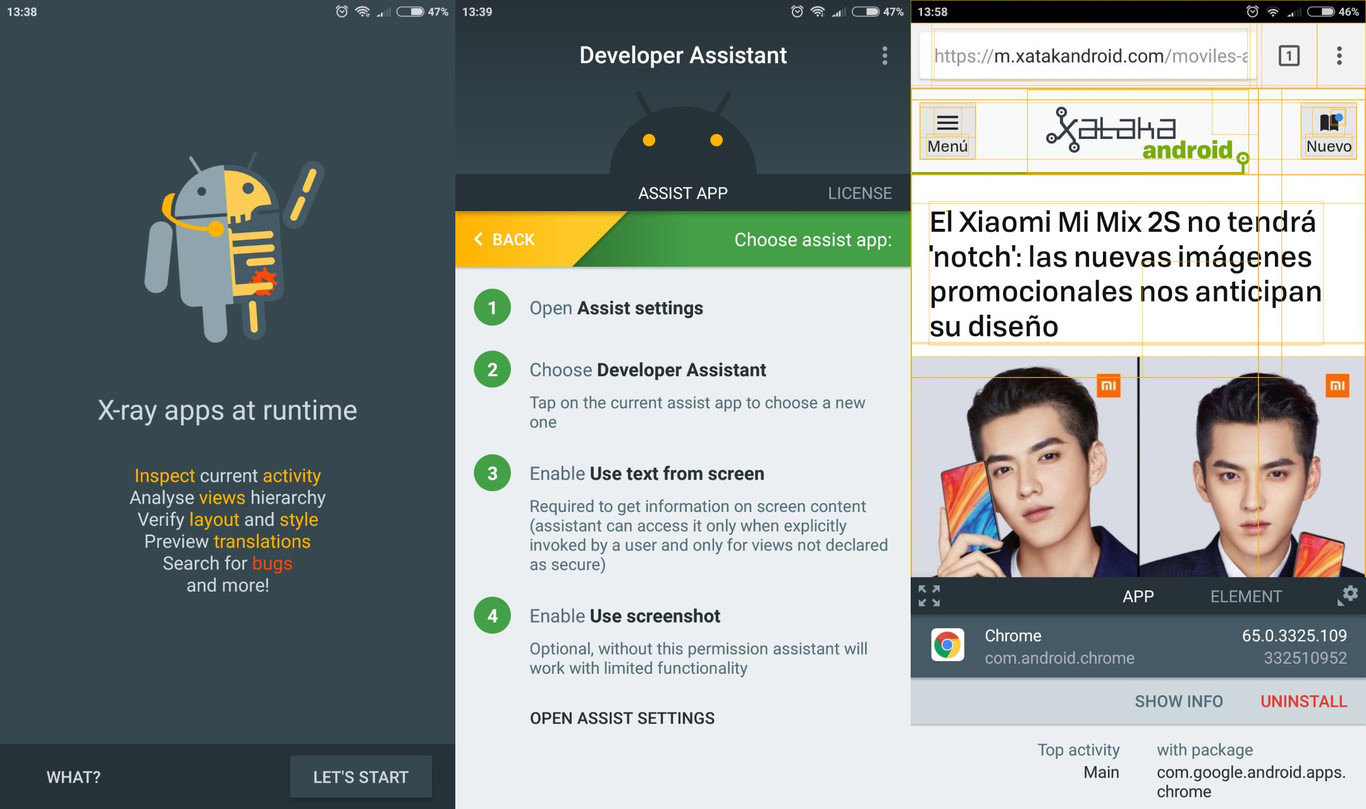Screen dimensions: 1366x809
Task: Open Developer Assistant's overflow menu
Action: [x=884, y=55]
